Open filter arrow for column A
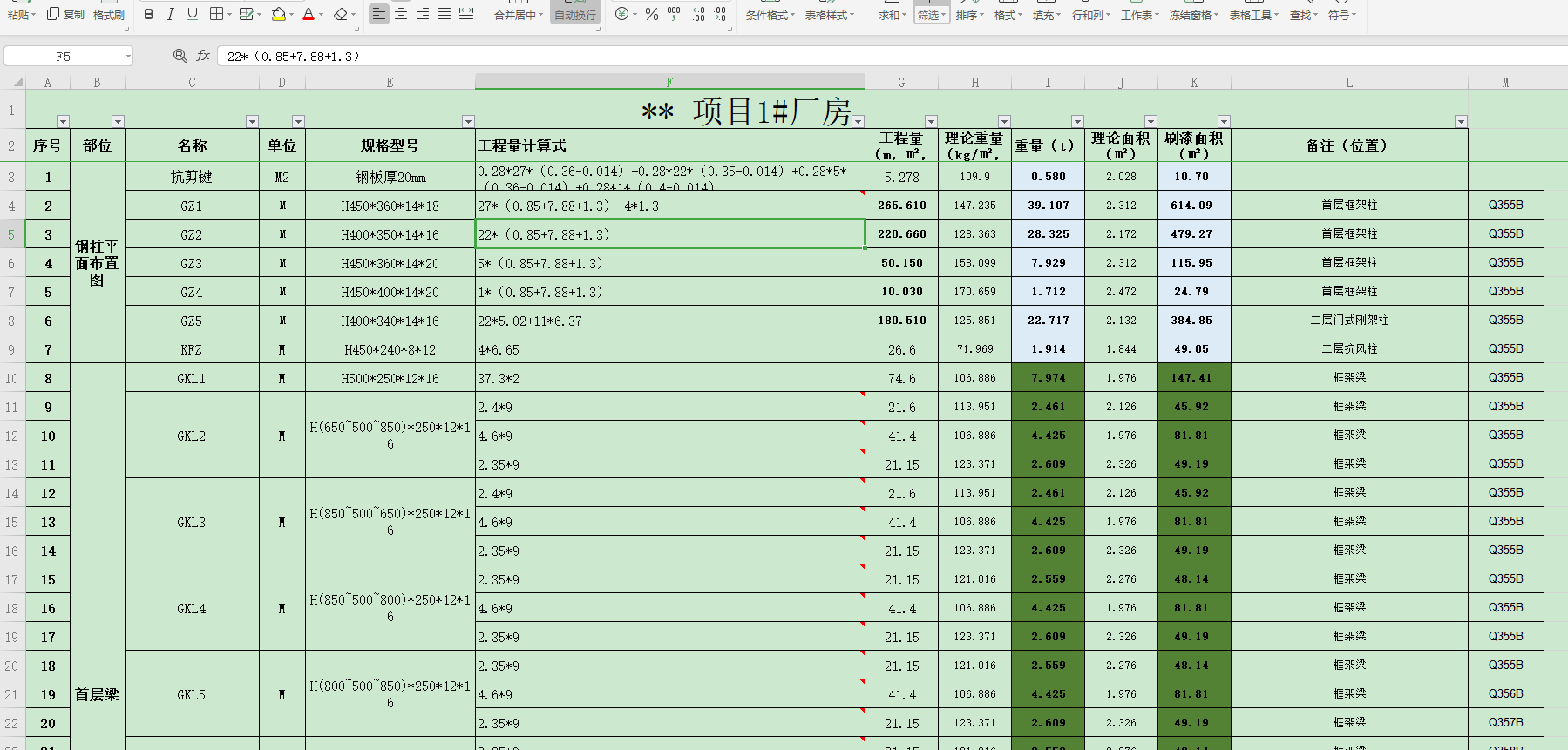Viewport: 1568px width, 750px height. coord(63,121)
